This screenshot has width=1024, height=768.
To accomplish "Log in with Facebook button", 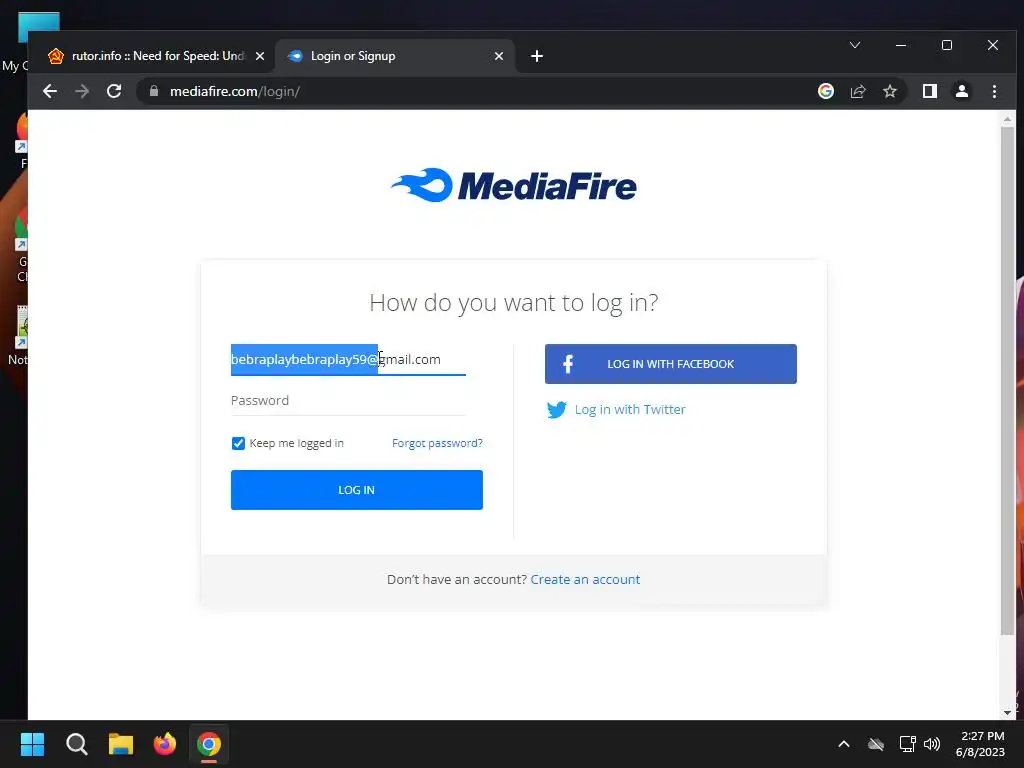I will (671, 364).
